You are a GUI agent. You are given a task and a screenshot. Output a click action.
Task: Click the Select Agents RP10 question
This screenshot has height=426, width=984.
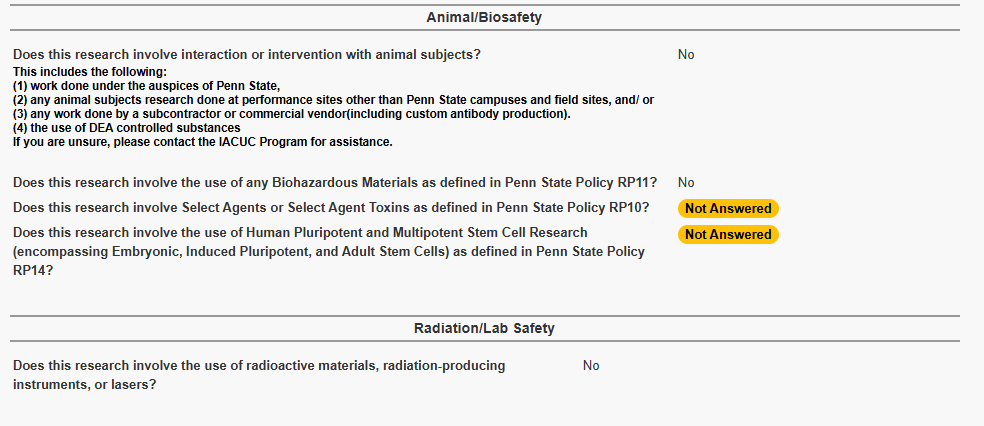click(331, 207)
